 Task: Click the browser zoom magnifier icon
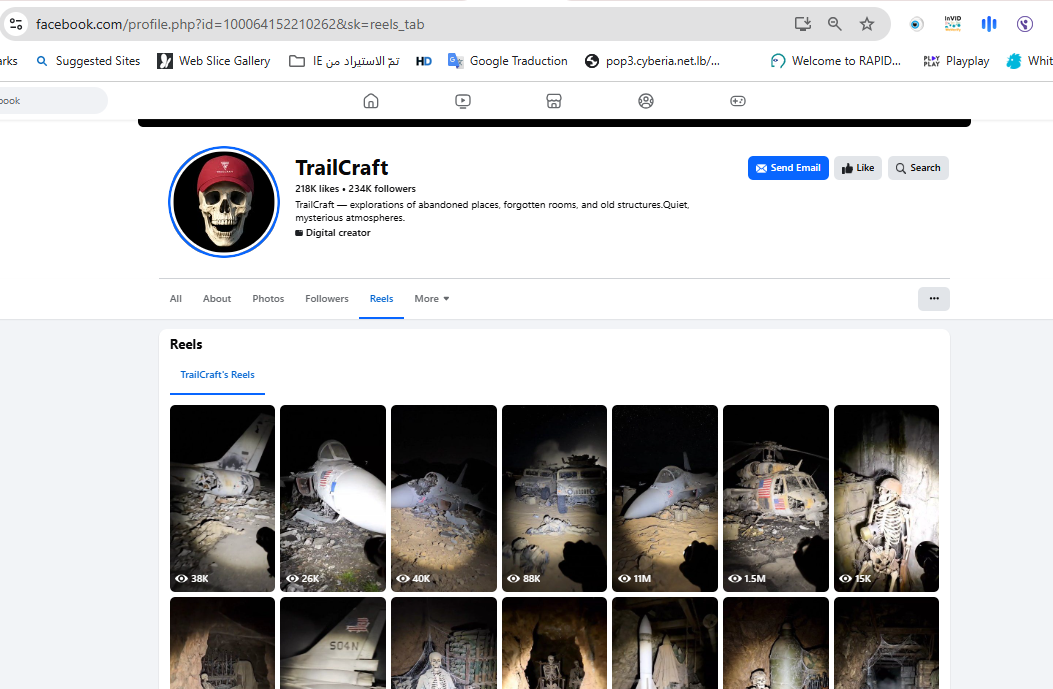(835, 24)
